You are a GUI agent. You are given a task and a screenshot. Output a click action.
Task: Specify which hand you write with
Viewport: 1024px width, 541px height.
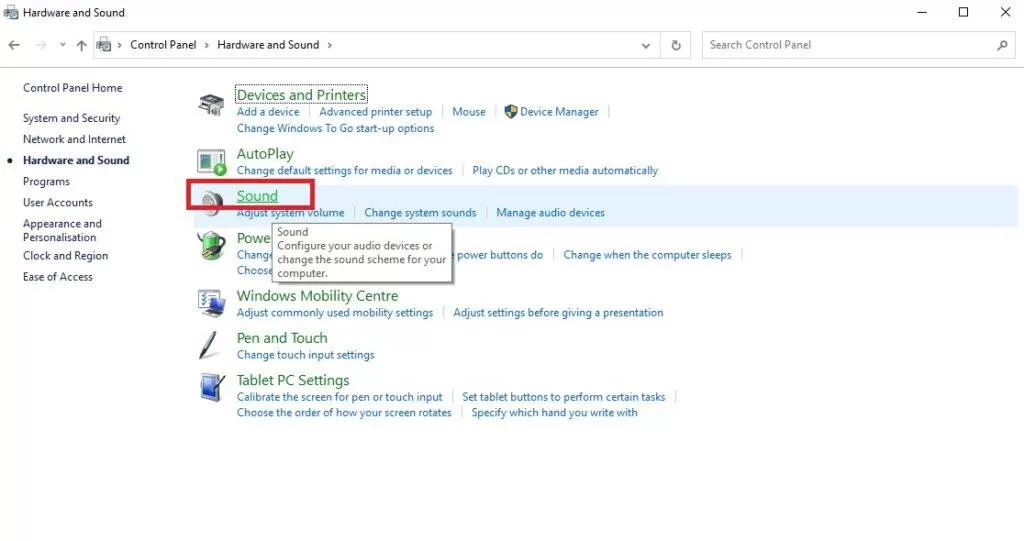[554, 413]
